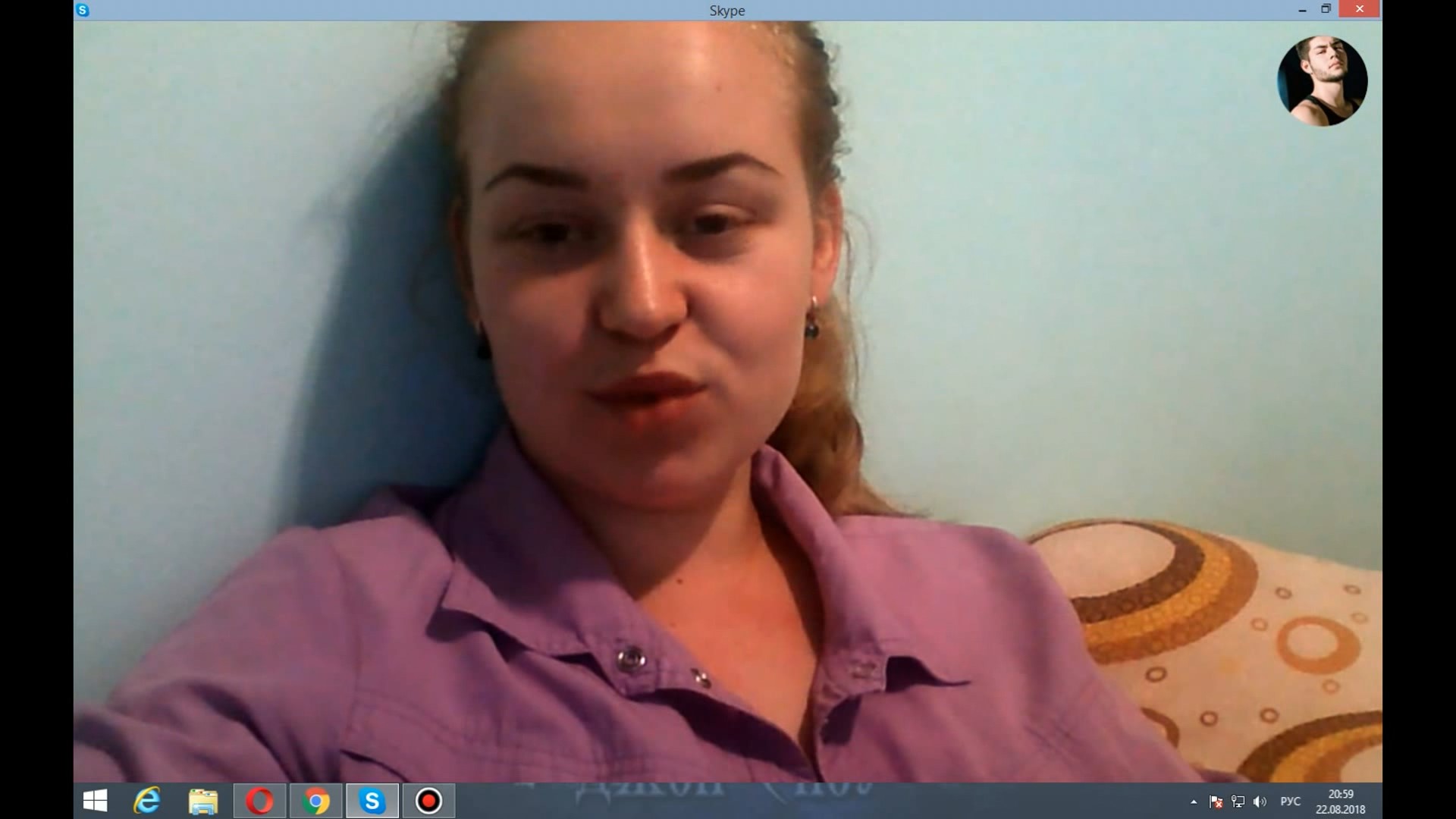Show hidden system tray icons

(x=1194, y=802)
